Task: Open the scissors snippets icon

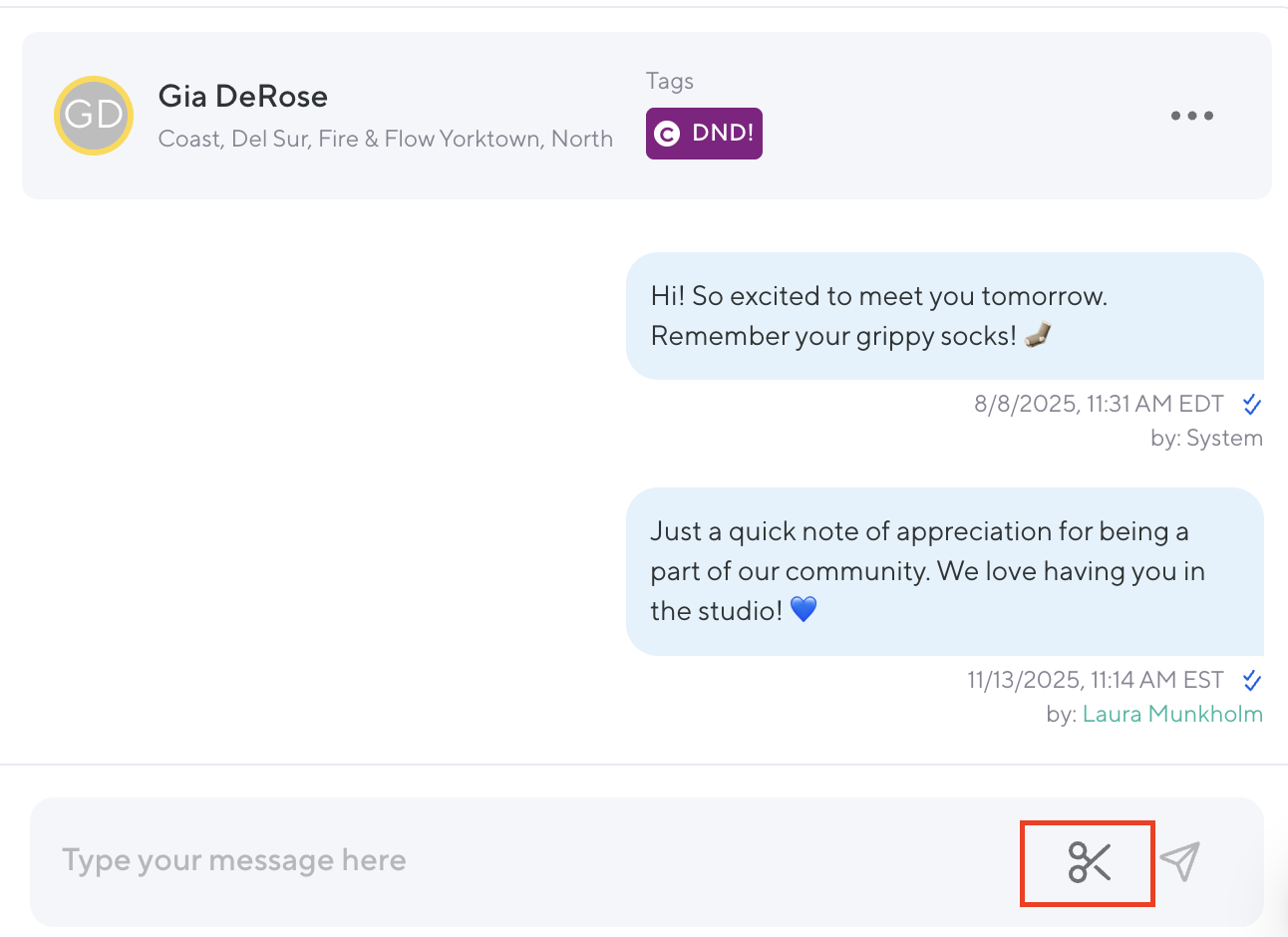Action: (1089, 862)
